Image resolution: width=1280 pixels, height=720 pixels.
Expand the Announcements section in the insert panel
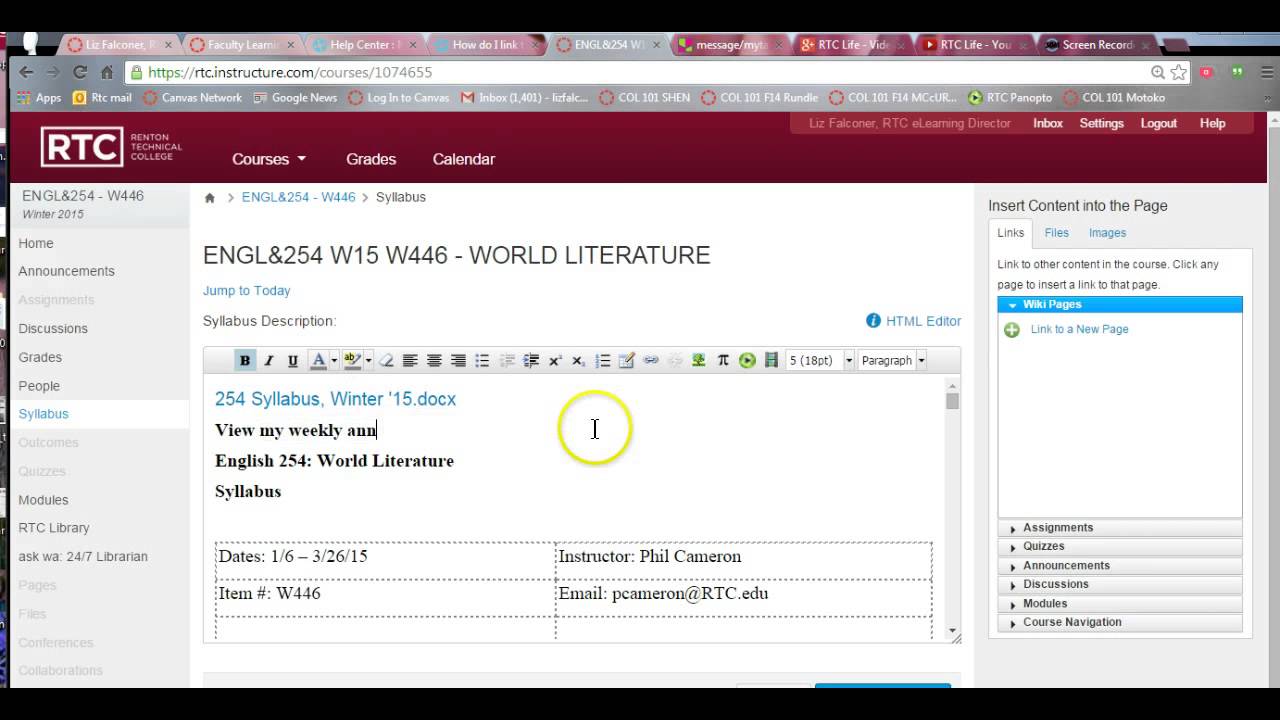[x=1120, y=566]
